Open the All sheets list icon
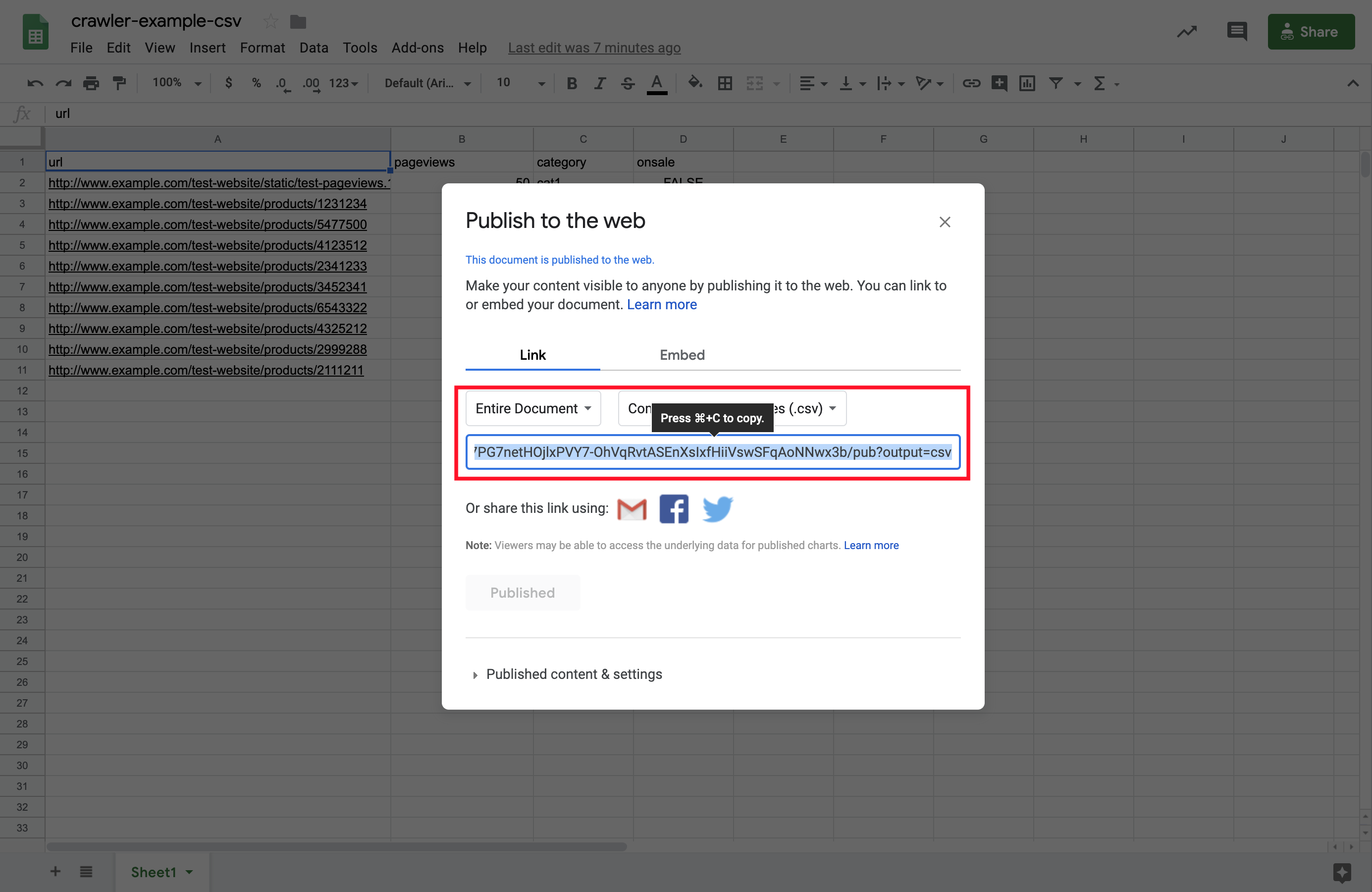Screen dimensions: 1372x892 [86, 871]
